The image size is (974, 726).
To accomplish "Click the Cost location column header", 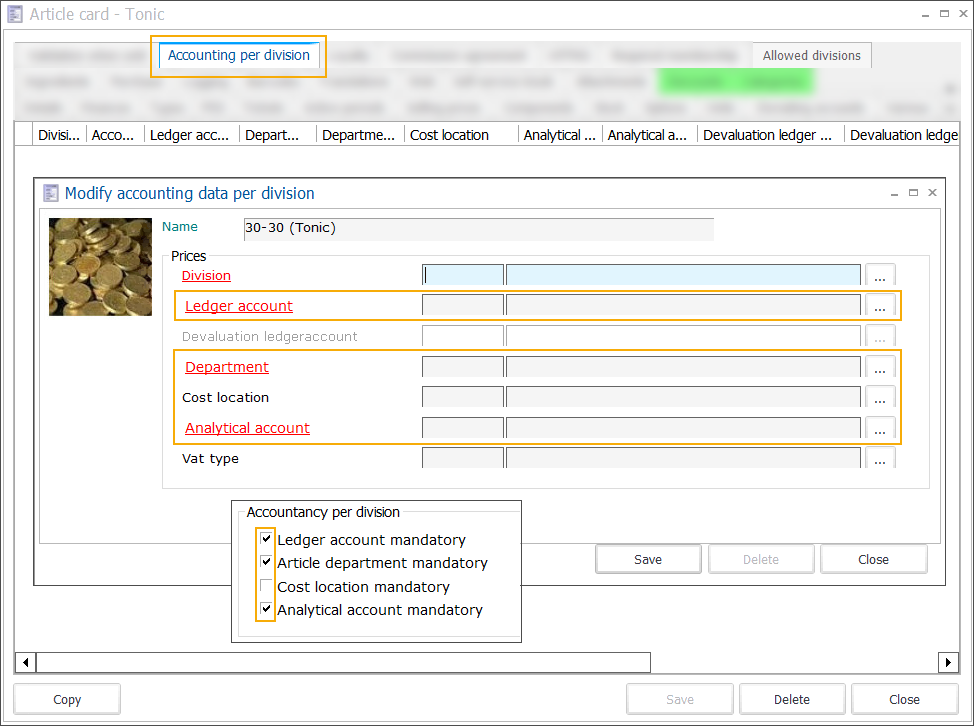I will [450, 135].
